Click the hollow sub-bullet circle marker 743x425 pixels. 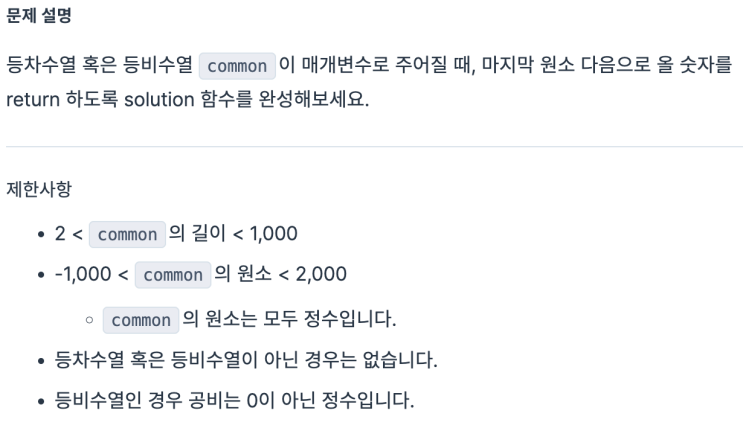pos(89,321)
